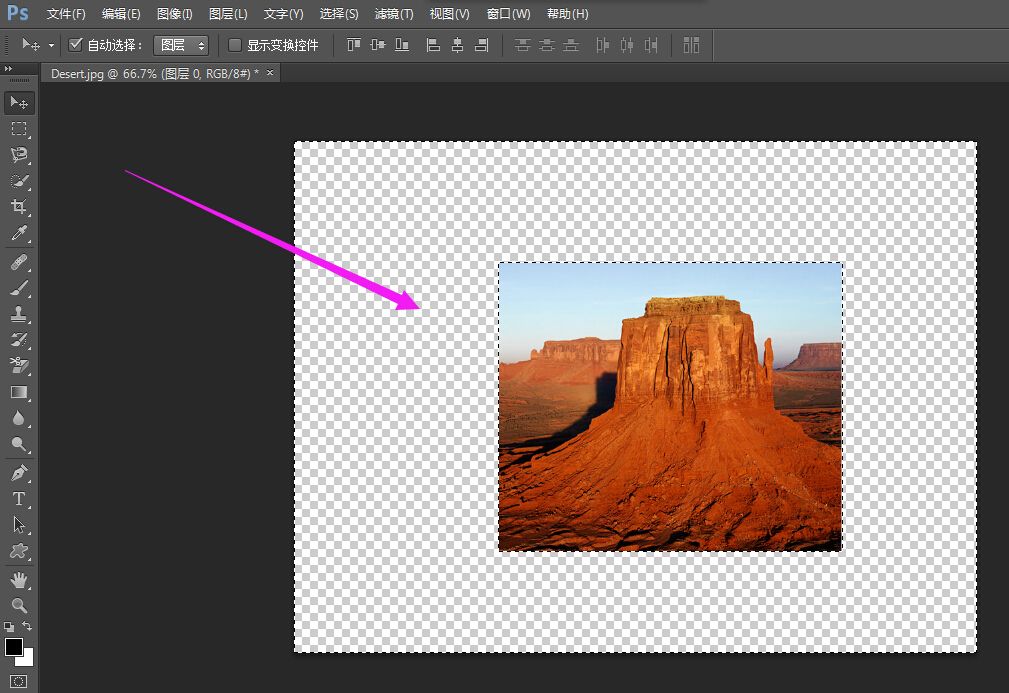Image resolution: width=1009 pixels, height=693 pixels.
Task: Click the Zoom tool in toolbox
Action: pyautogui.click(x=19, y=606)
